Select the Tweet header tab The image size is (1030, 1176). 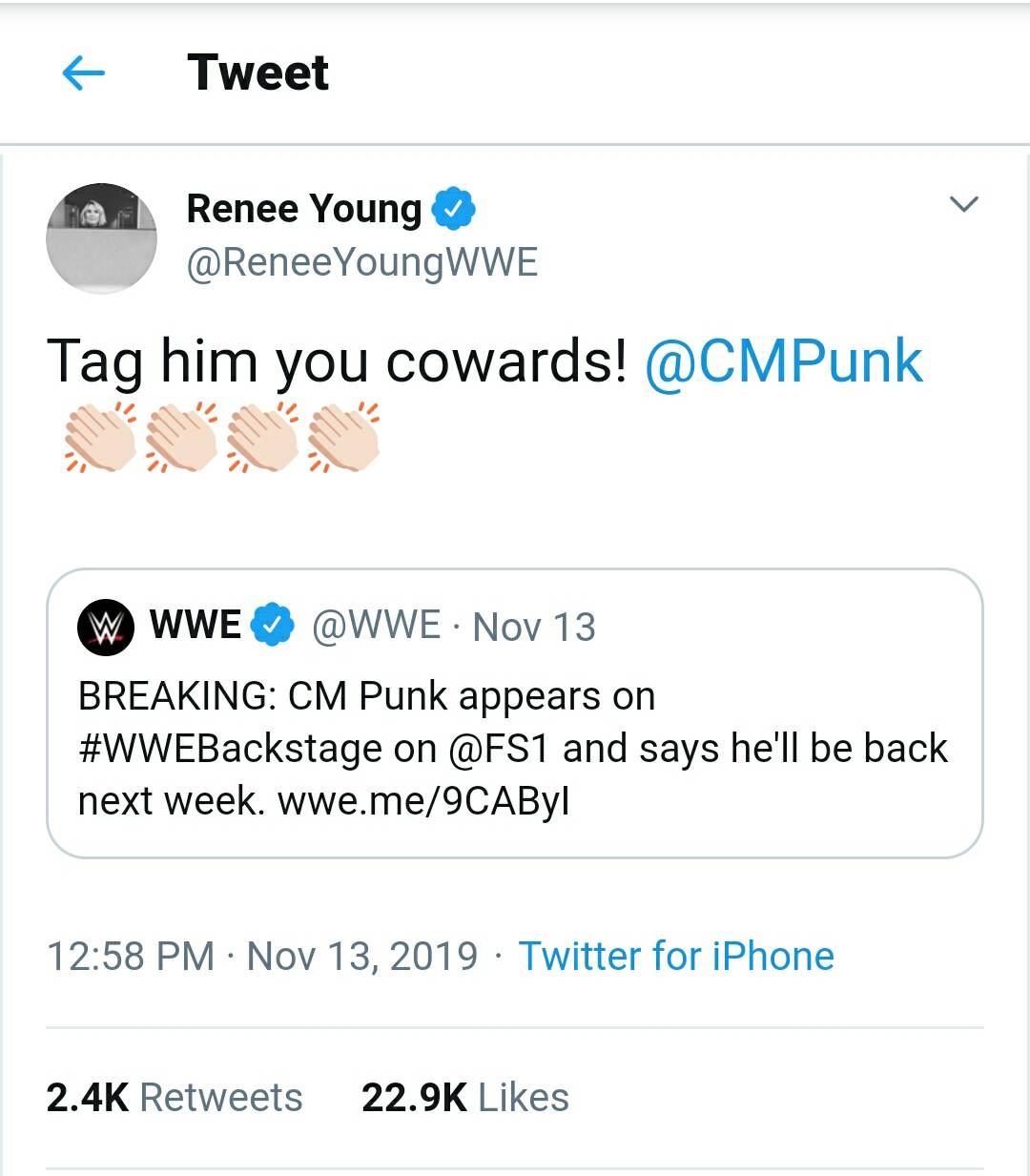click(x=259, y=72)
